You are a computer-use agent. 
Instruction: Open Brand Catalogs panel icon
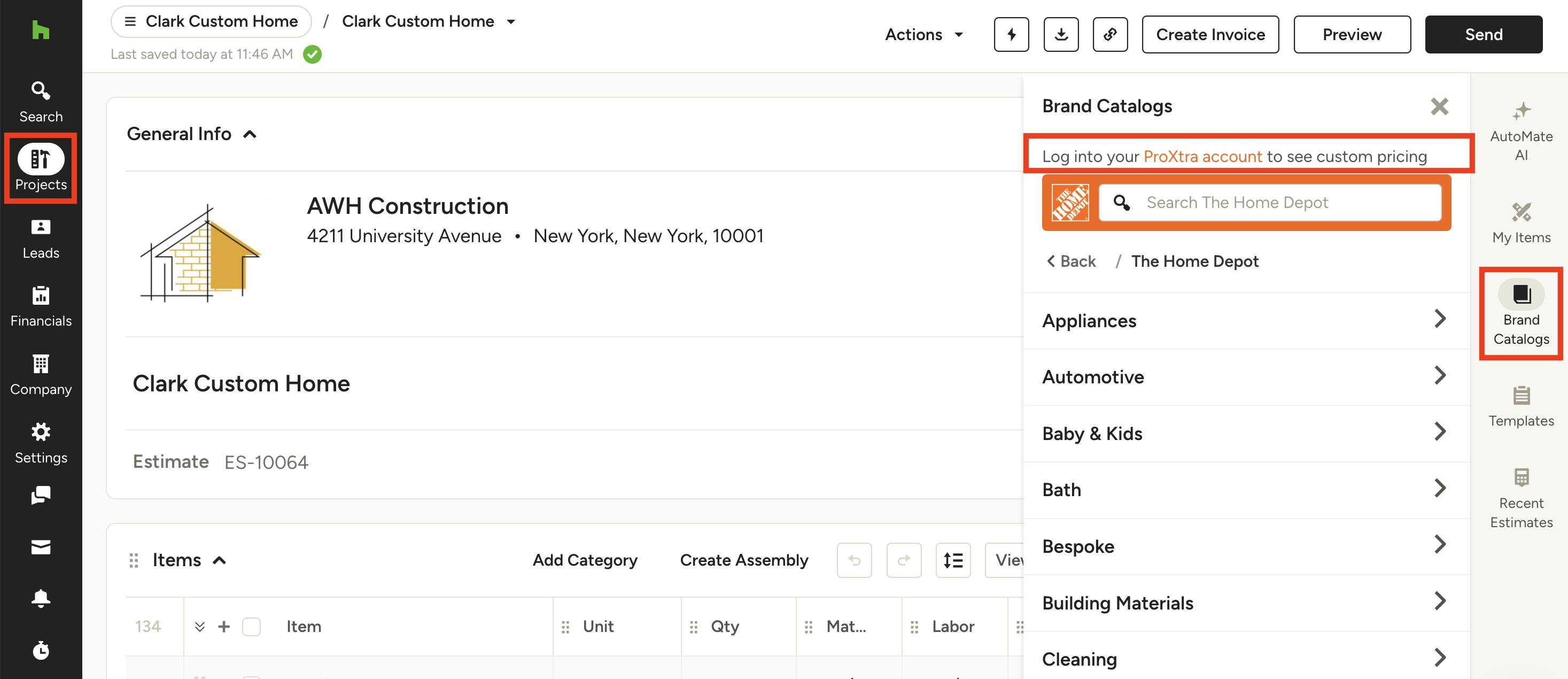pos(1521,312)
